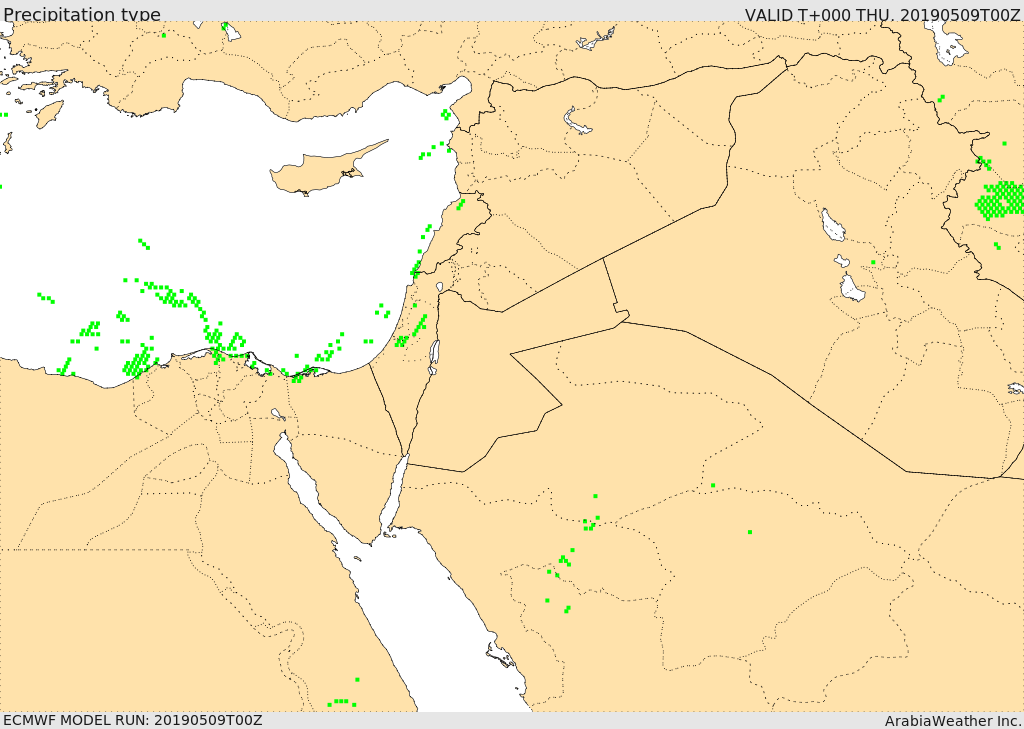Image resolution: width=1024 pixels, height=729 pixels.
Task: Click the large green precipitation cluster over Iran
Action: point(1000,200)
